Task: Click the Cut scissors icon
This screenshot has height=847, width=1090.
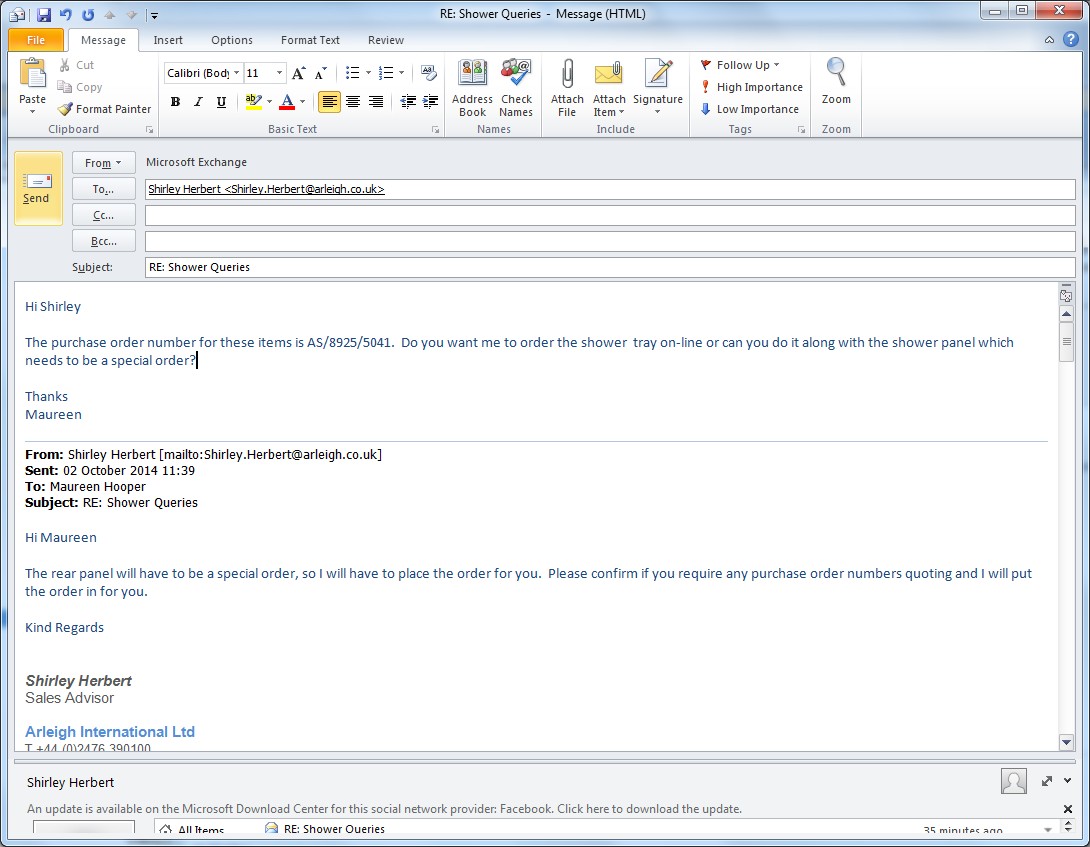Action: 65,65
